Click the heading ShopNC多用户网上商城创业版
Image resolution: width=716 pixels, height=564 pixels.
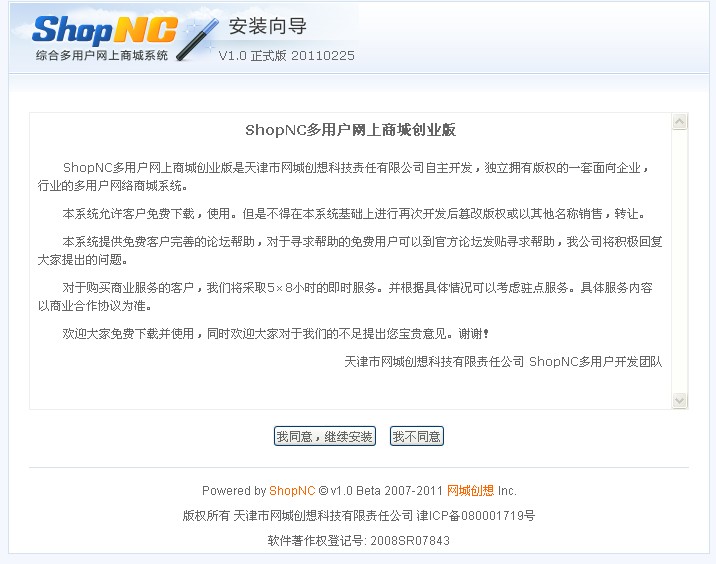coord(351,130)
